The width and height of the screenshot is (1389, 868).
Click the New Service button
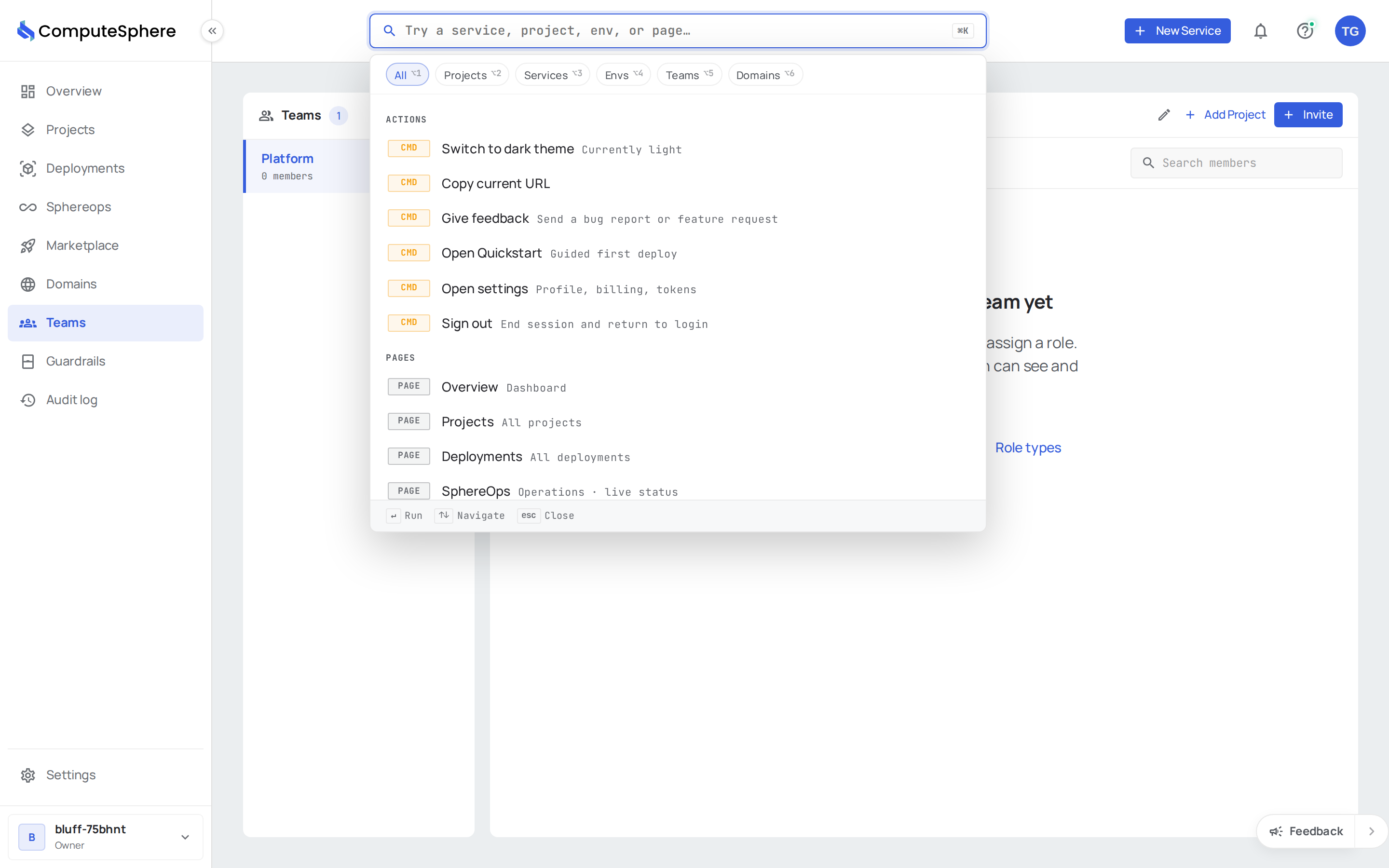[x=1177, y=31]
